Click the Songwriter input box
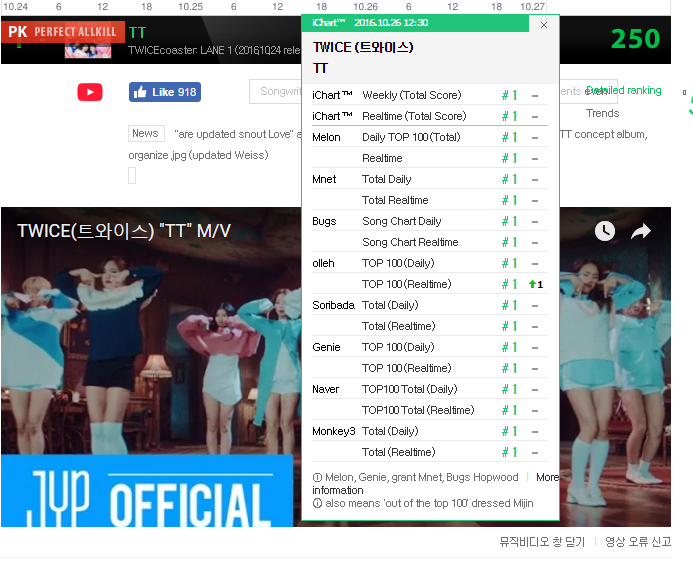 point(275,91)
